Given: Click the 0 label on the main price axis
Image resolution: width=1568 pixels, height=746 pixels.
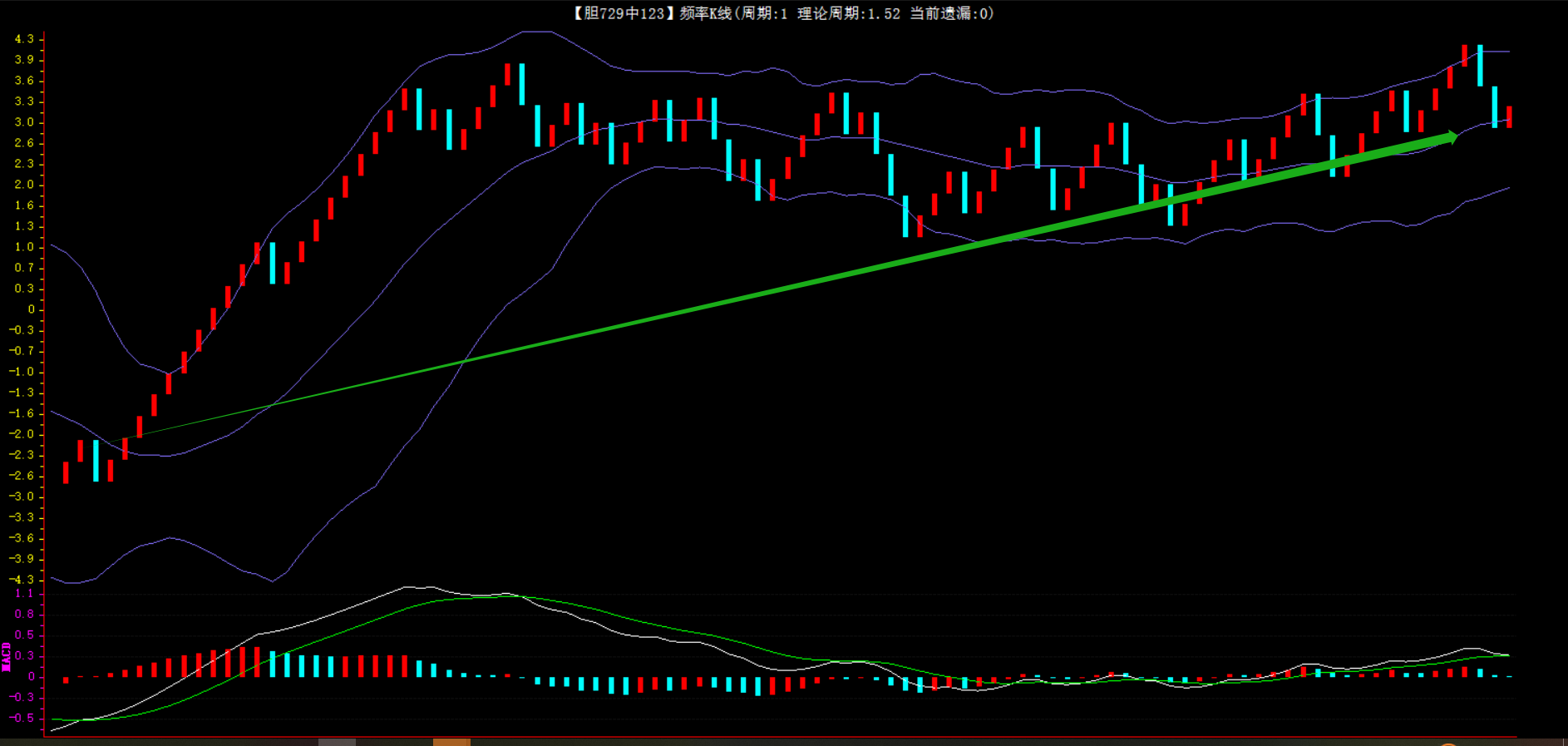Looking at the screenshot, I should point(31,309).
